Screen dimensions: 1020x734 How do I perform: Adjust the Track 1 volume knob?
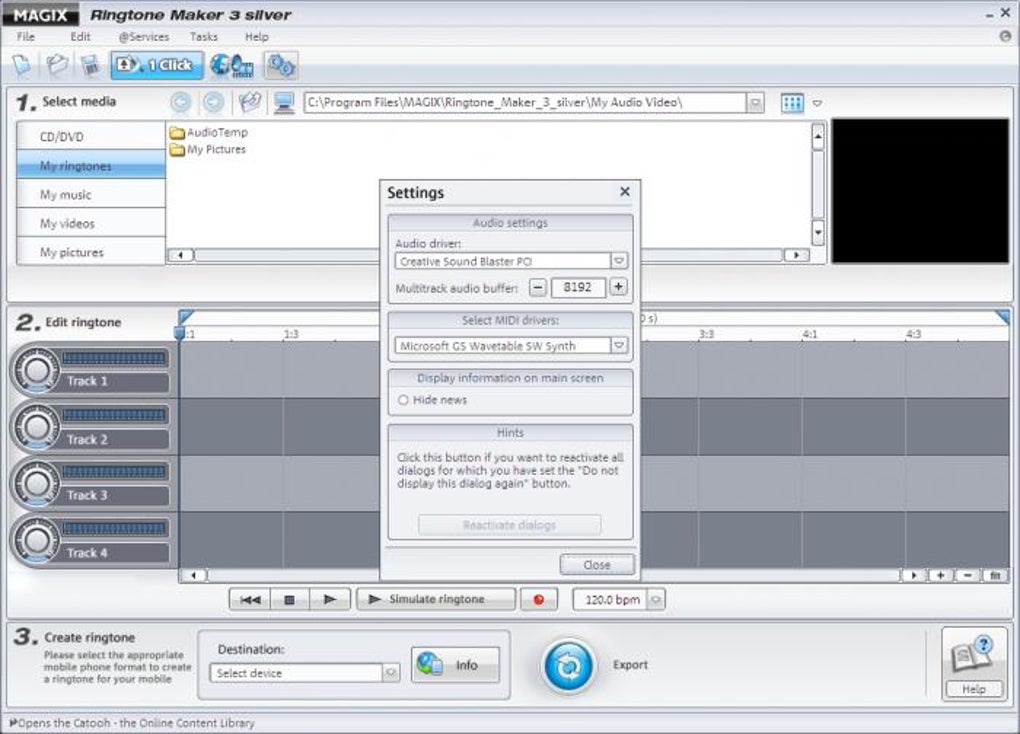36,370
